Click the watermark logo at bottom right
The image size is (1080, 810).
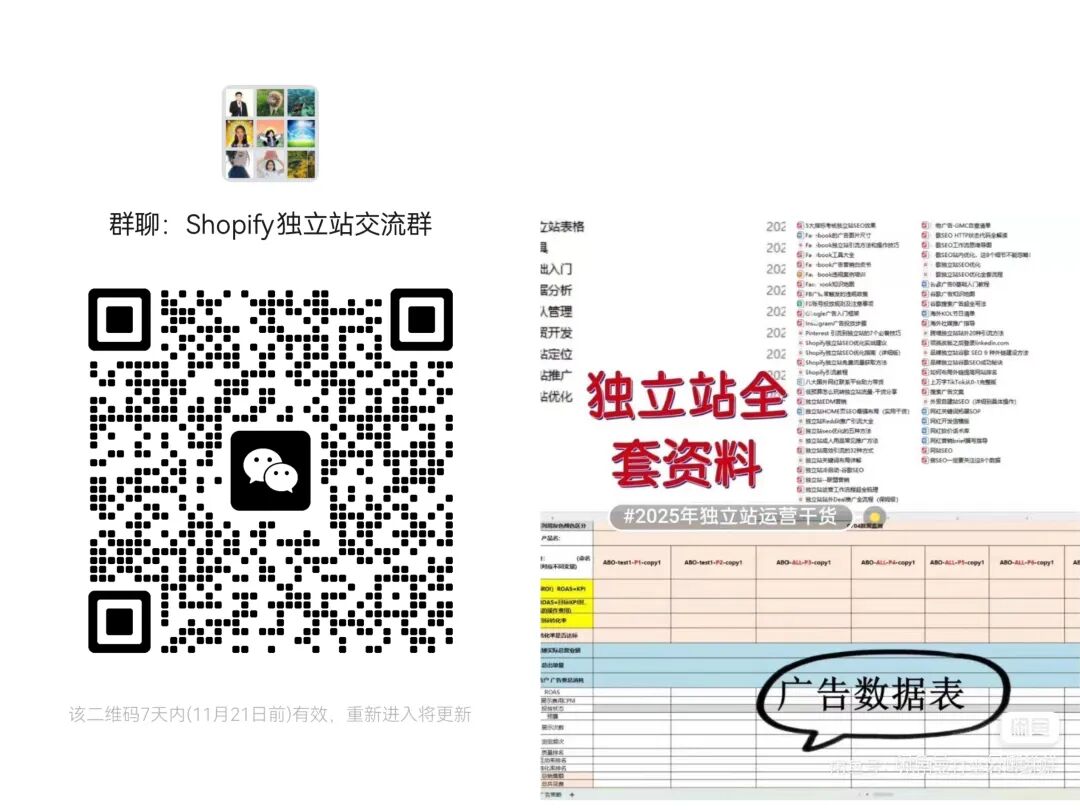point(1027,729)
